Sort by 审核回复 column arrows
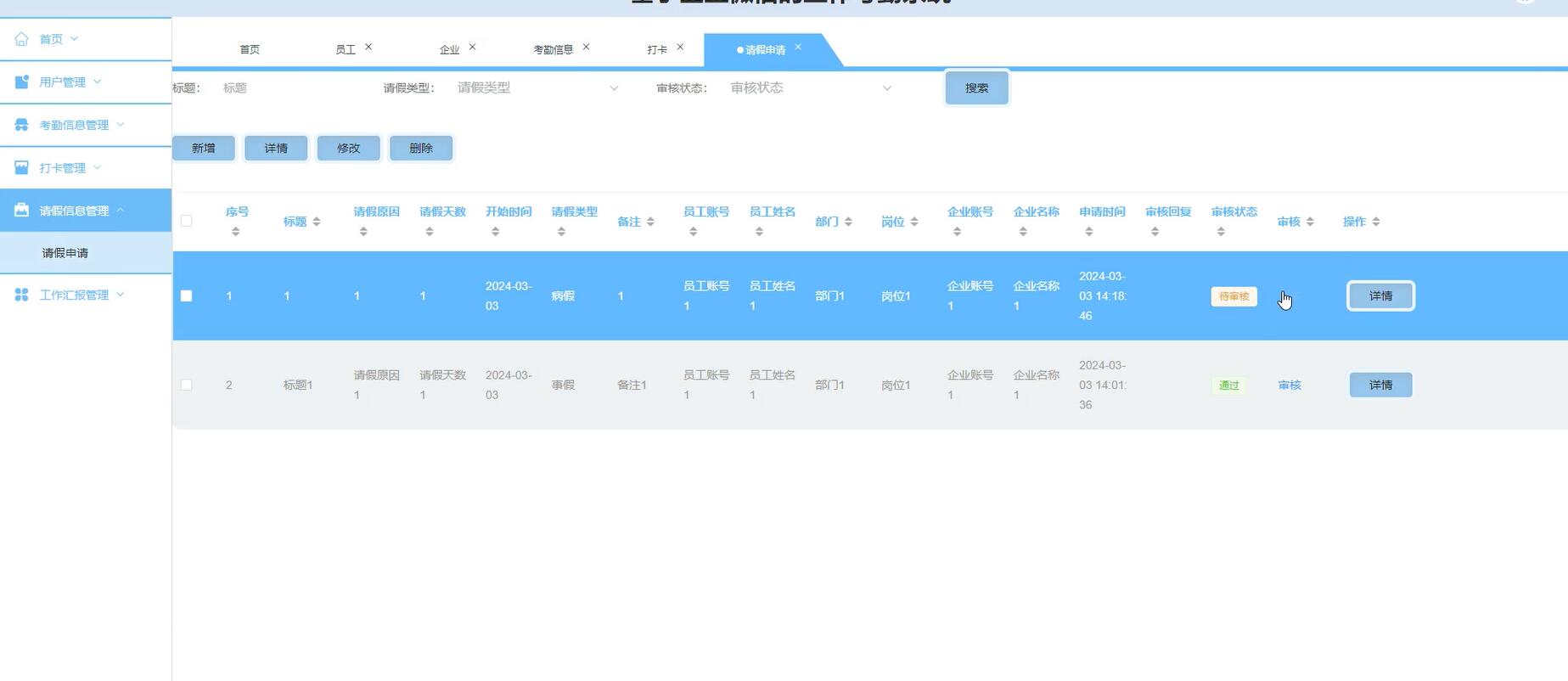1568x681 pixels. [1155, 232]
